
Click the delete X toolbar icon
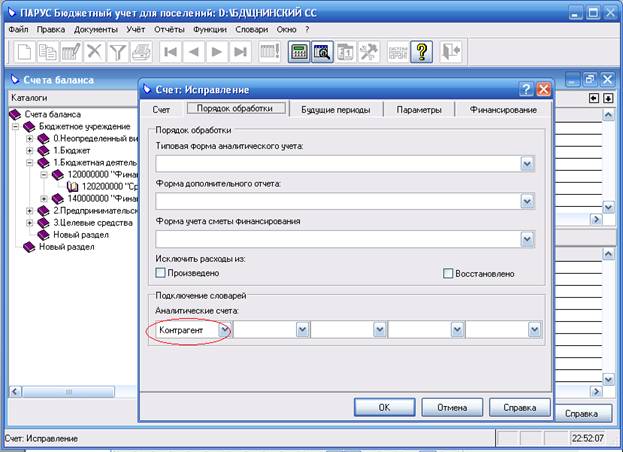point(94,52)
